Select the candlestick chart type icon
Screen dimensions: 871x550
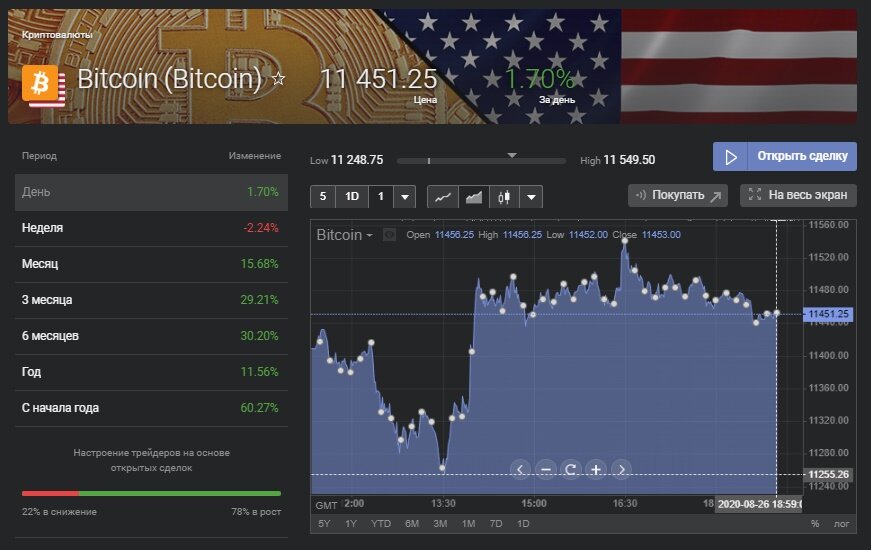point(504,197)
